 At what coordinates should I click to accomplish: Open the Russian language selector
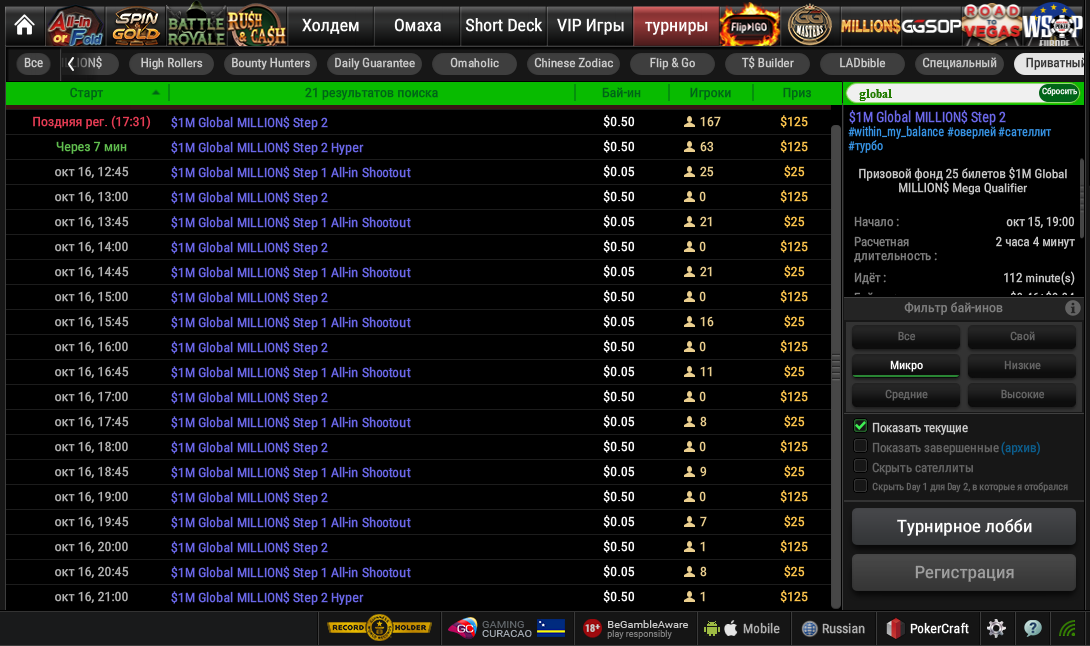click(x=832, y=628)
